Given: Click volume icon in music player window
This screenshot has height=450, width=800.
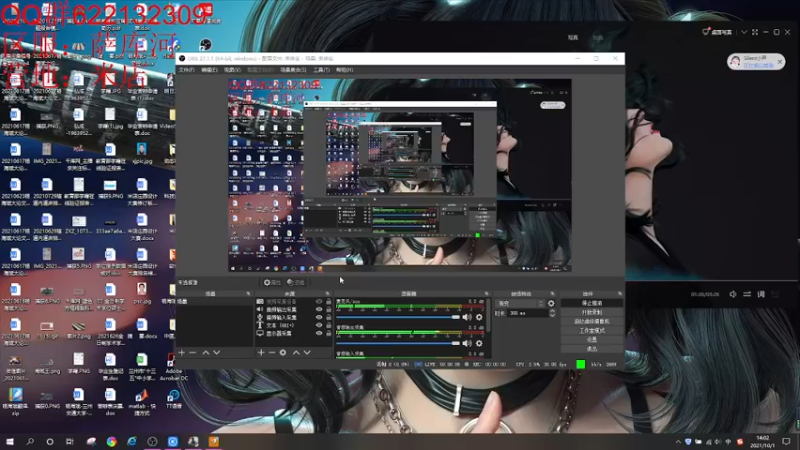Looking at the screenshot, I should pyautogui.click(x=733, y=294).
